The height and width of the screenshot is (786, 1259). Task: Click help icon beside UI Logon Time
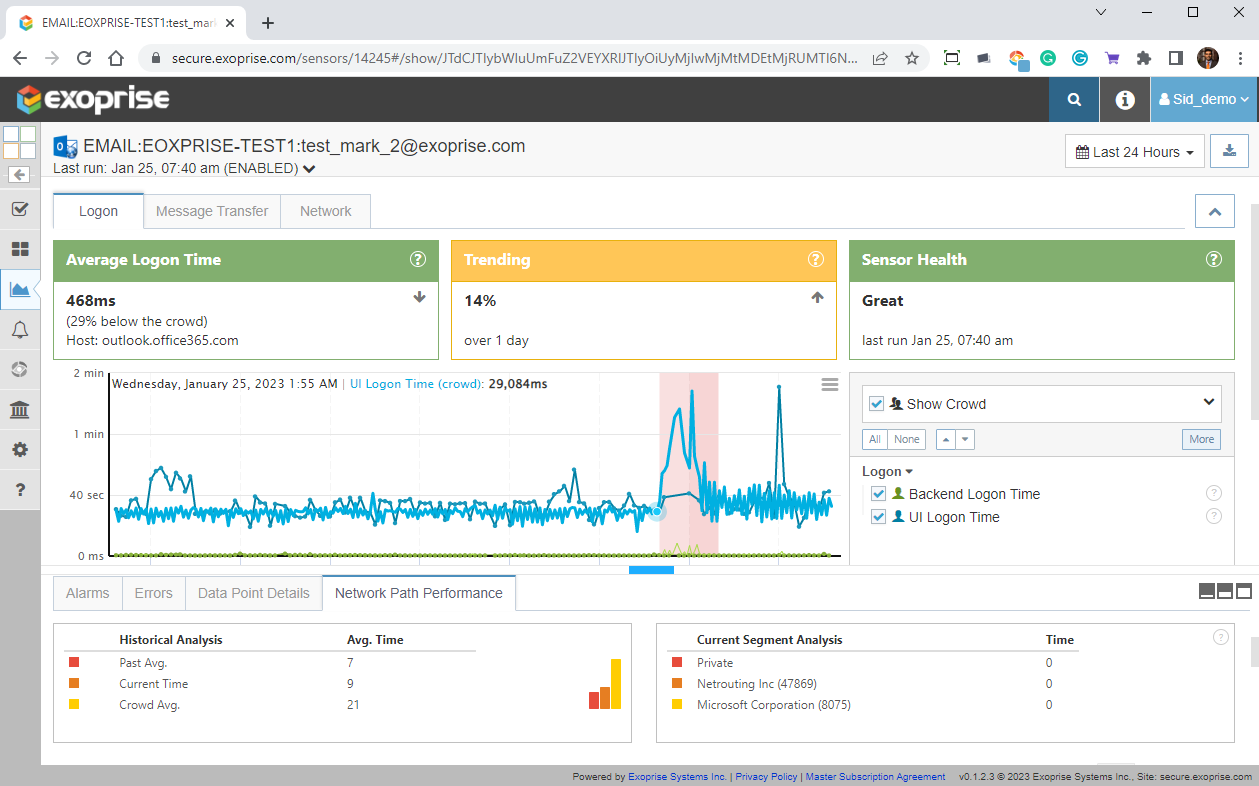[x=1214, y=516]
